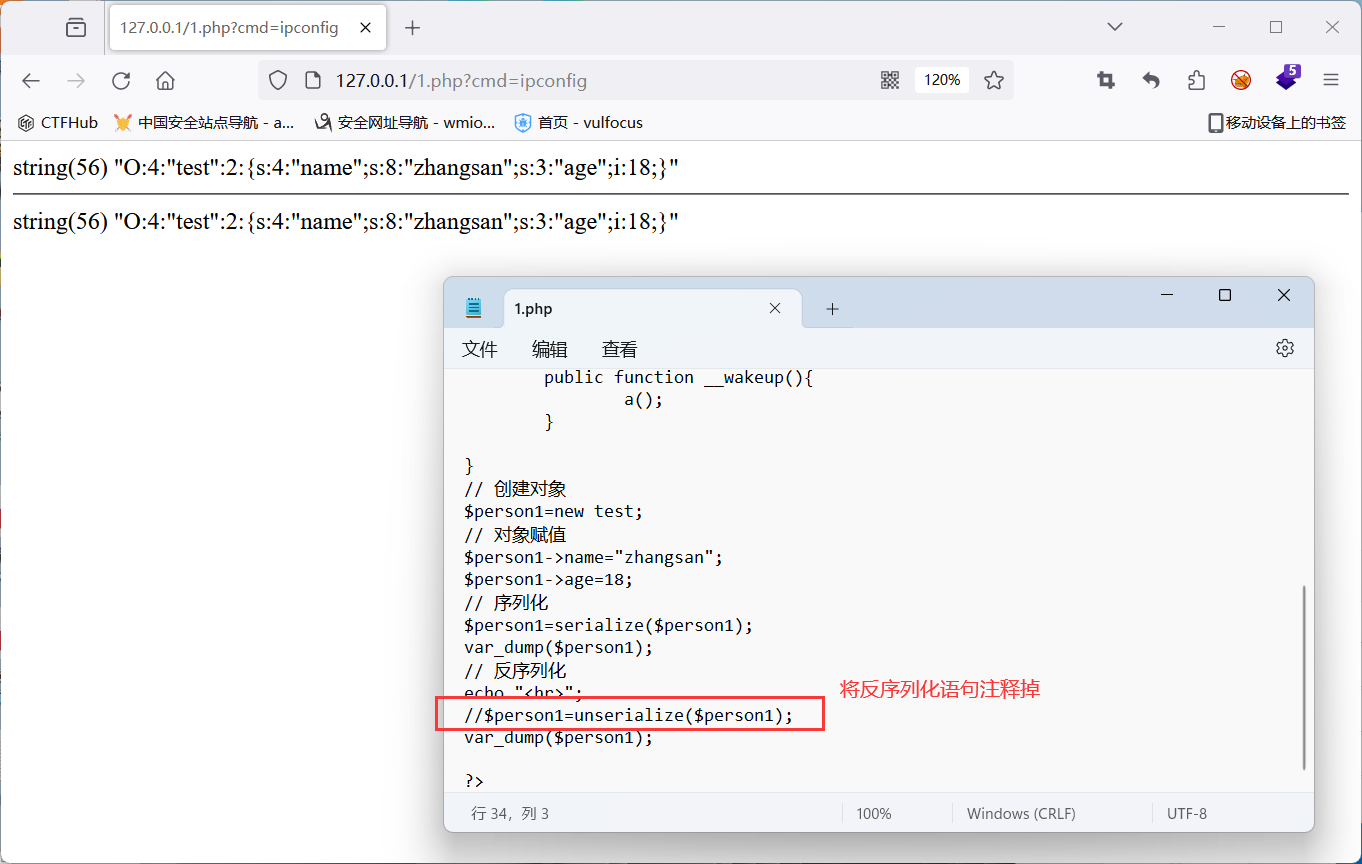Open 移动设备上的书签 folder
Viewport: 1362px width, 864px height.
[1277, 123]
